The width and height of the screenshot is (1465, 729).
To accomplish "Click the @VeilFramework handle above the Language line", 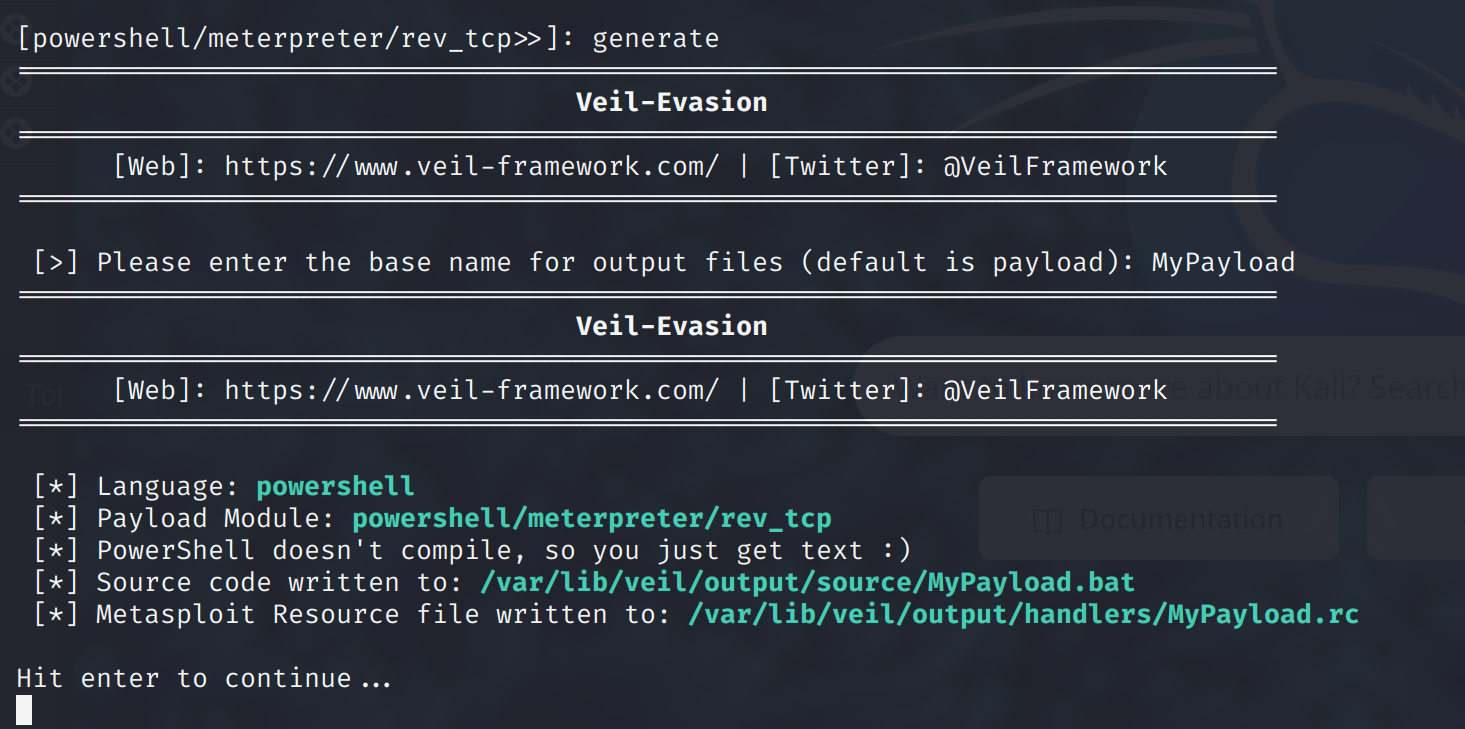I will [1055, 390].
